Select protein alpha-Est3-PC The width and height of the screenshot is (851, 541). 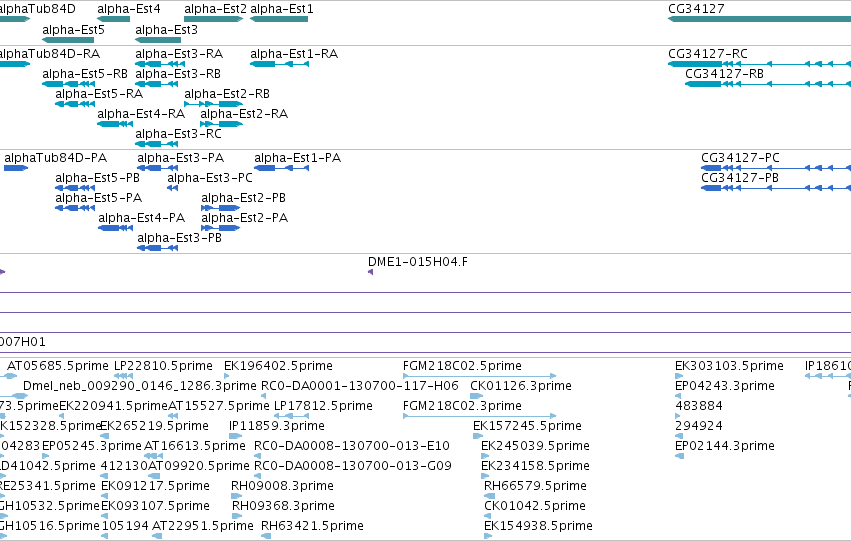pos(173,188)
